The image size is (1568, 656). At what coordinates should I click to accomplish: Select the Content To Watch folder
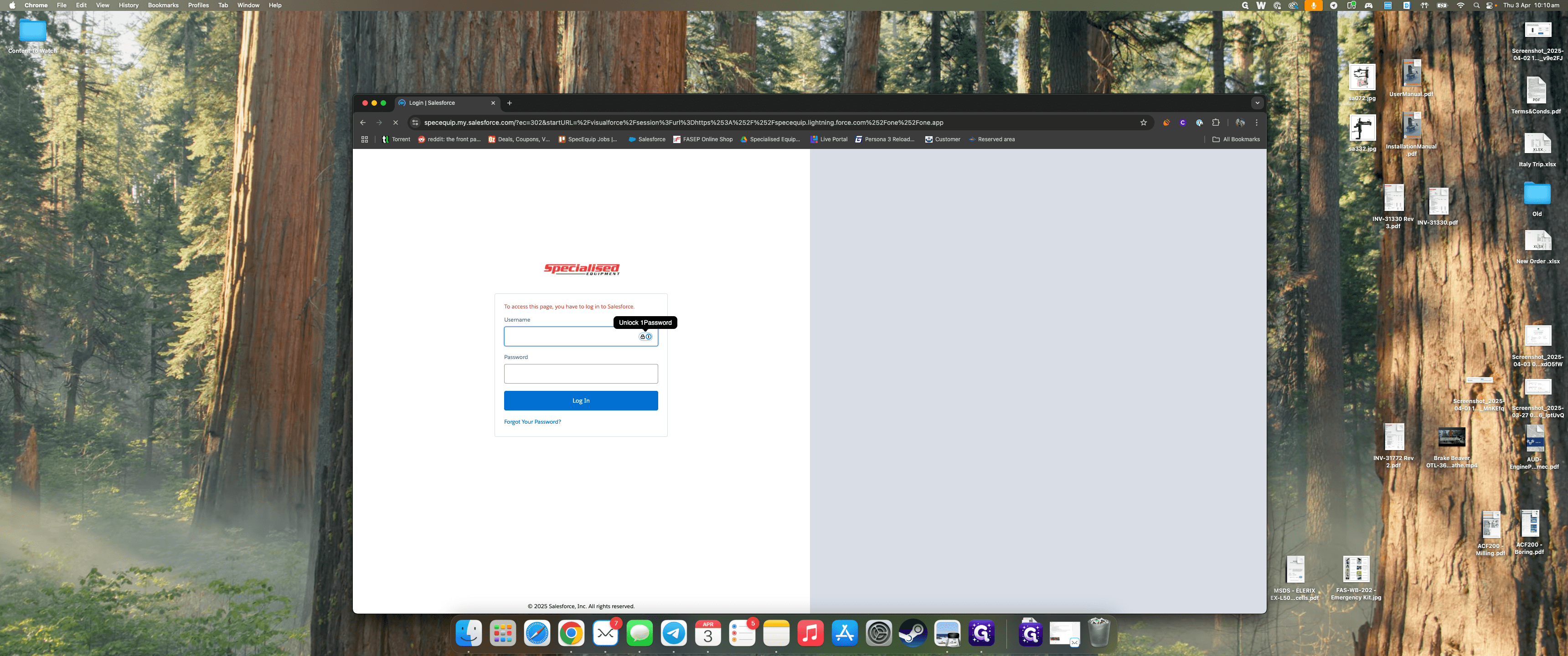(32, 36)
